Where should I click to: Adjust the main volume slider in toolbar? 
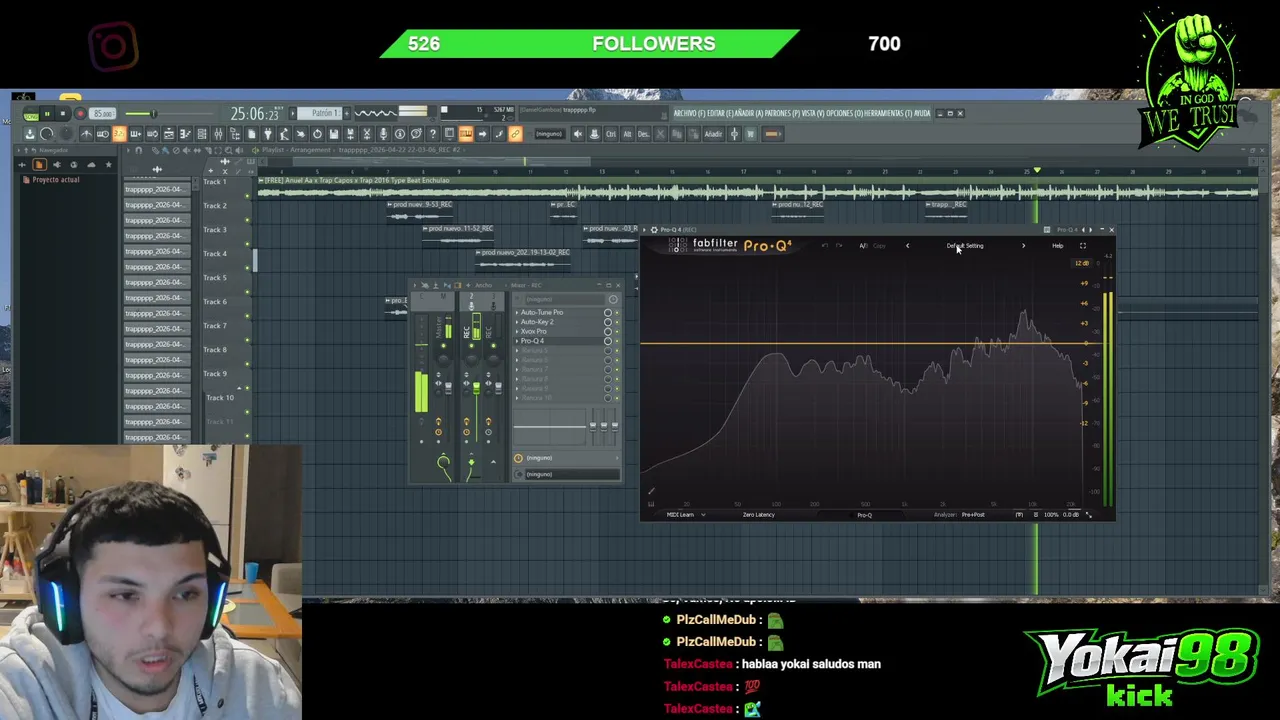[154, 113]
